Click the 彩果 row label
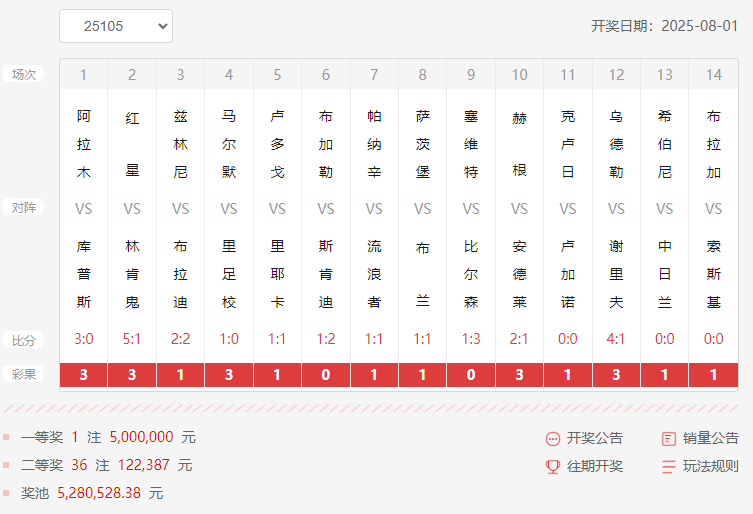753x514 pixels. (x=23, y=375)
